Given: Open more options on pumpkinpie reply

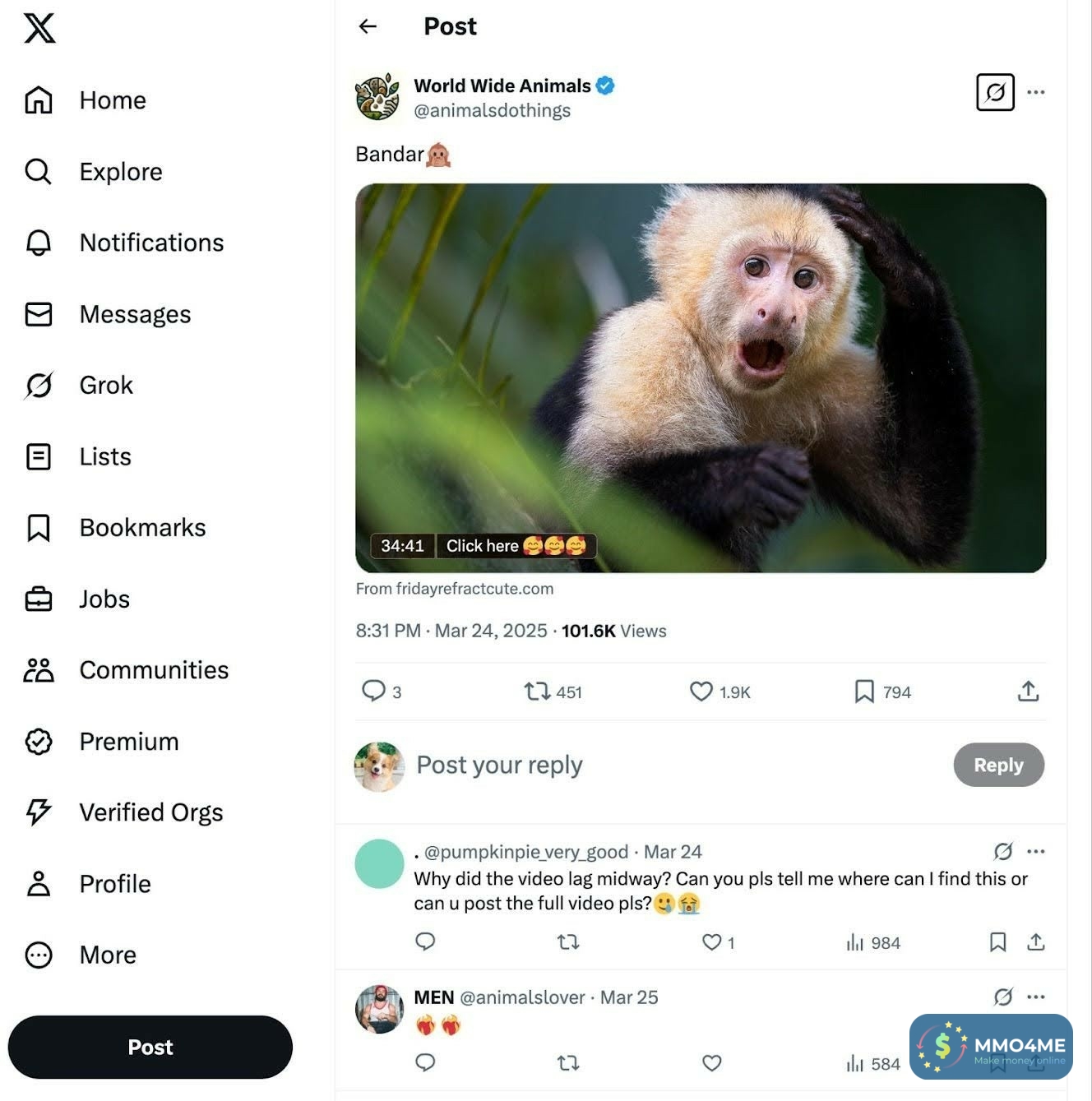Looking at the screenshot, I should [1036, 851].
